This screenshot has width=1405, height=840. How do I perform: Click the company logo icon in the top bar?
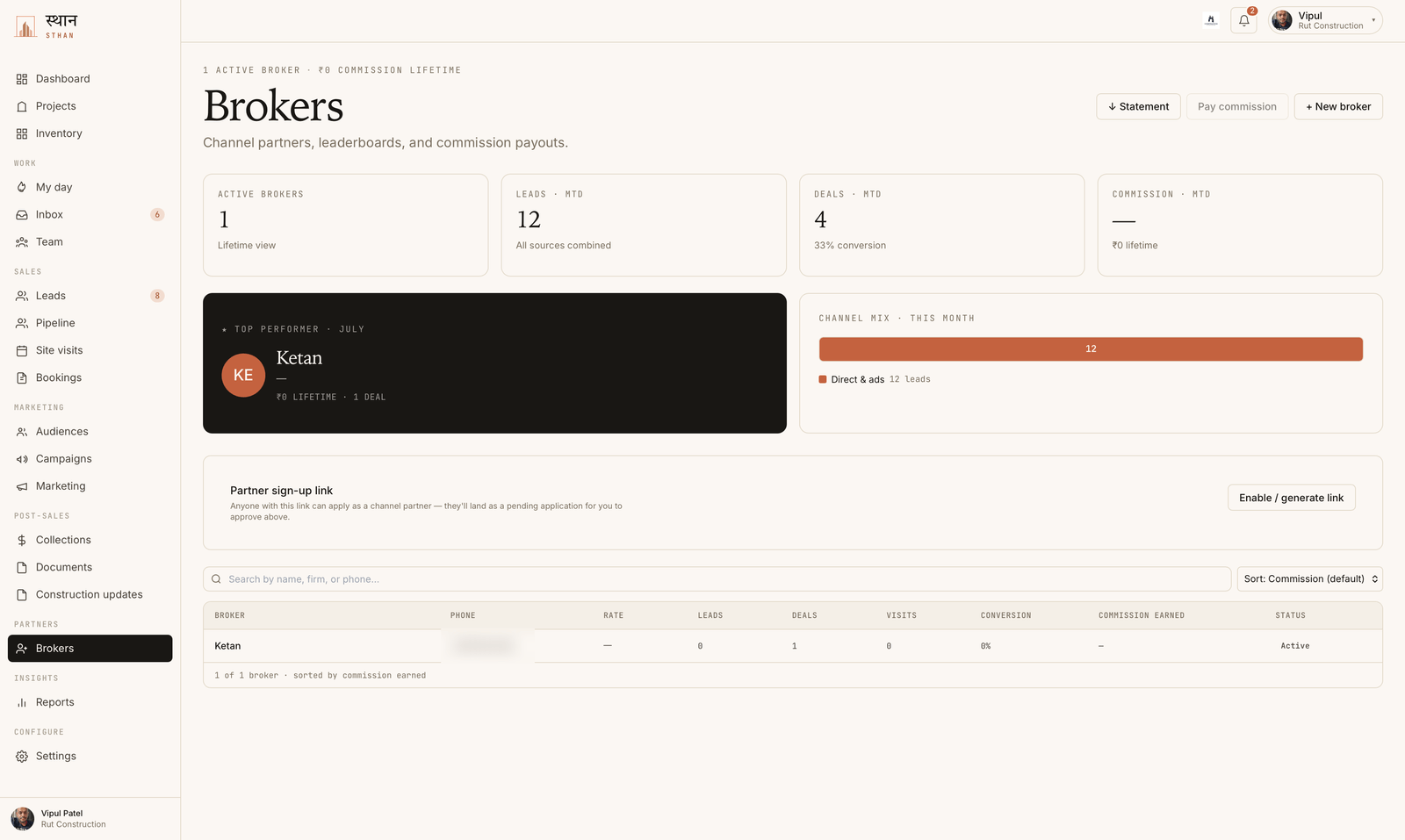click(1211, 20)
